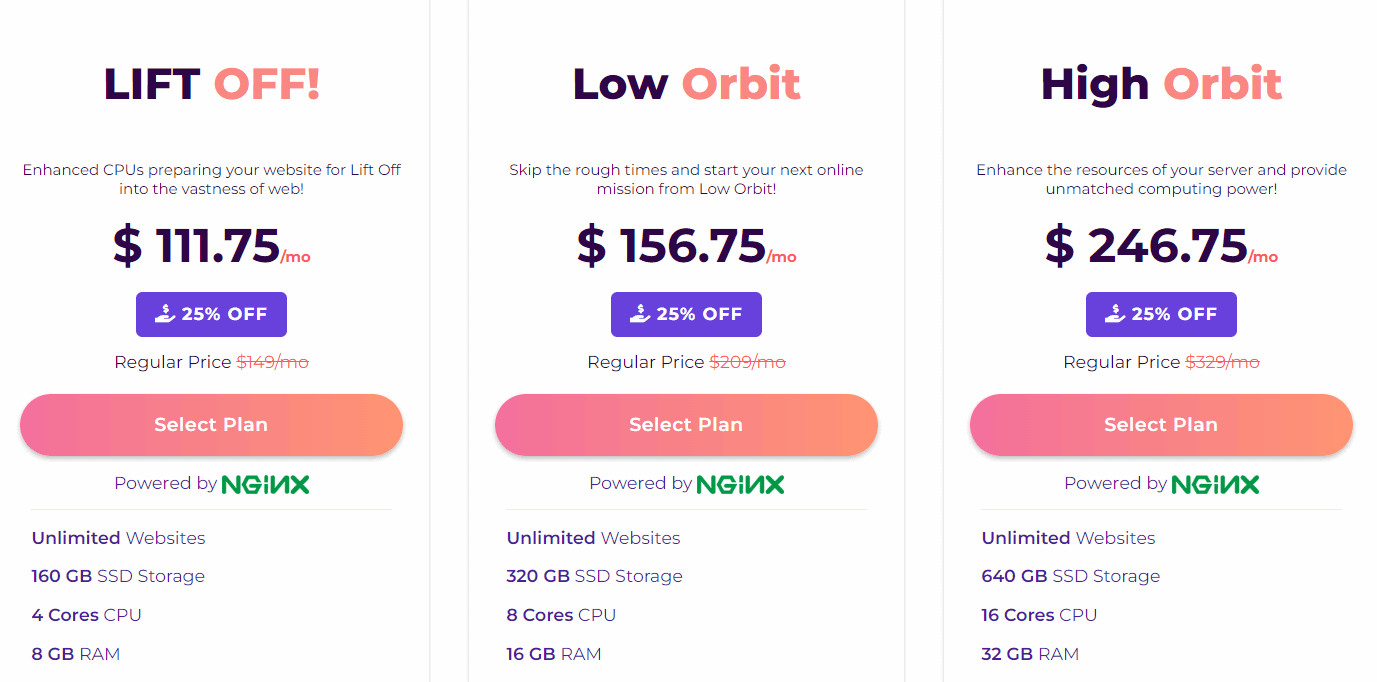Pick the High Orbit Select Plan button
Viewport: 1377px width, 682px height.
(1161, 425)
